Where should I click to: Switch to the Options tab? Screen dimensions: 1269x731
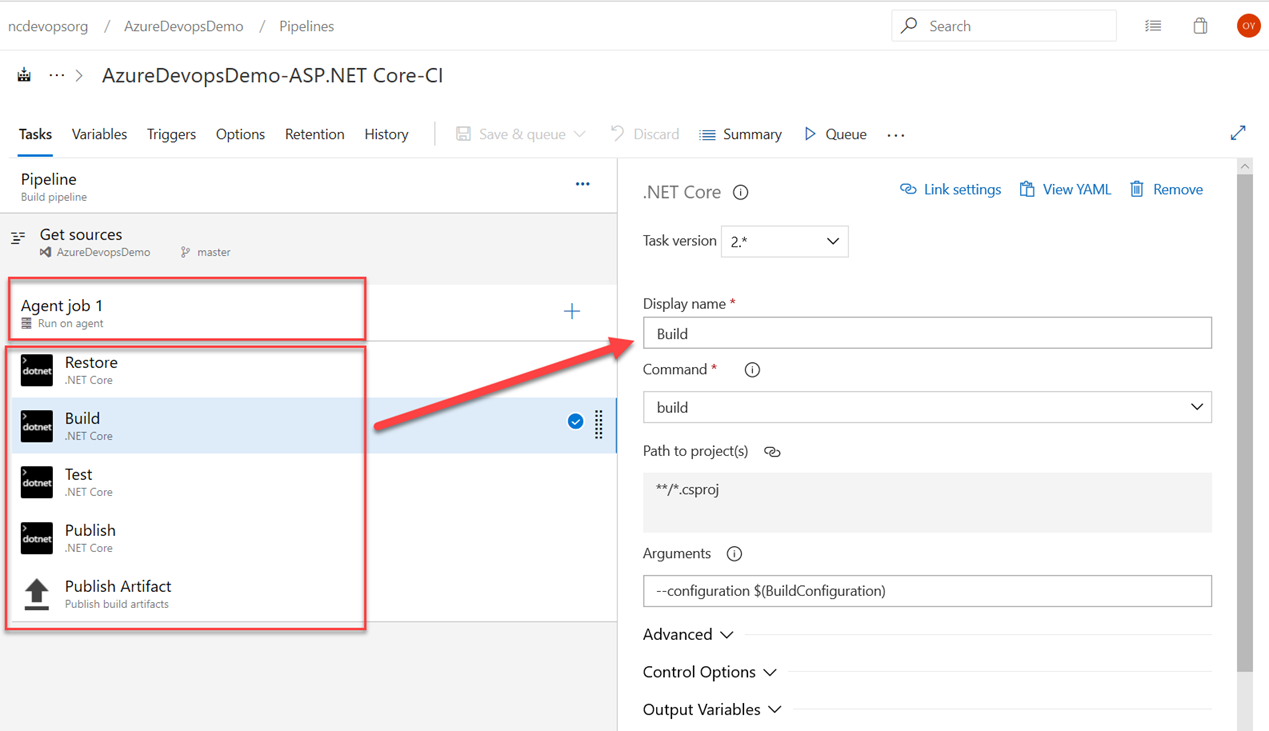[240, 134]
